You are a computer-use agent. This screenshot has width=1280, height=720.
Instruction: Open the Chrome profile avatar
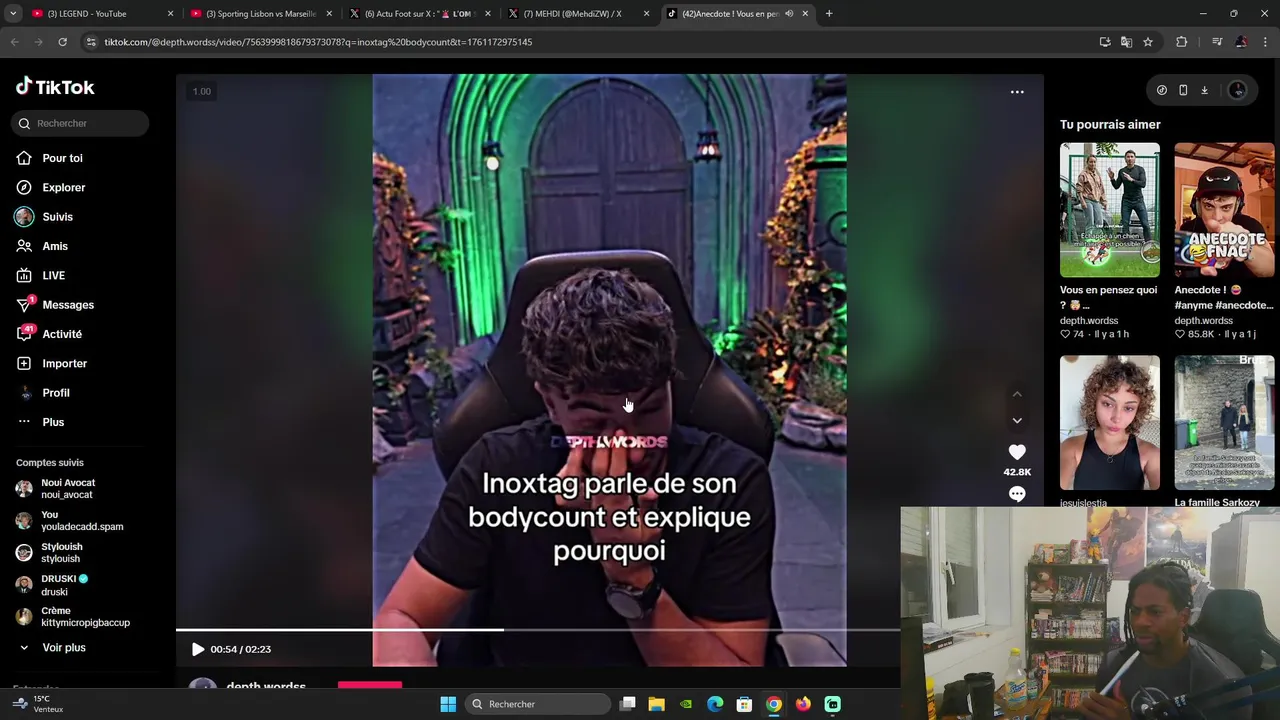pyautogui.click(x=1241, y=42)
